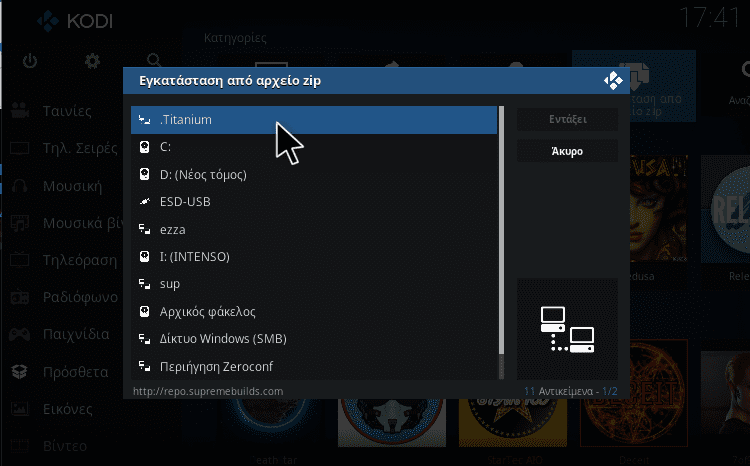This screenshot has height=466, width=750.
Task: Click the Παιχνίδια gamepad icon
Action: coord(20,334)
